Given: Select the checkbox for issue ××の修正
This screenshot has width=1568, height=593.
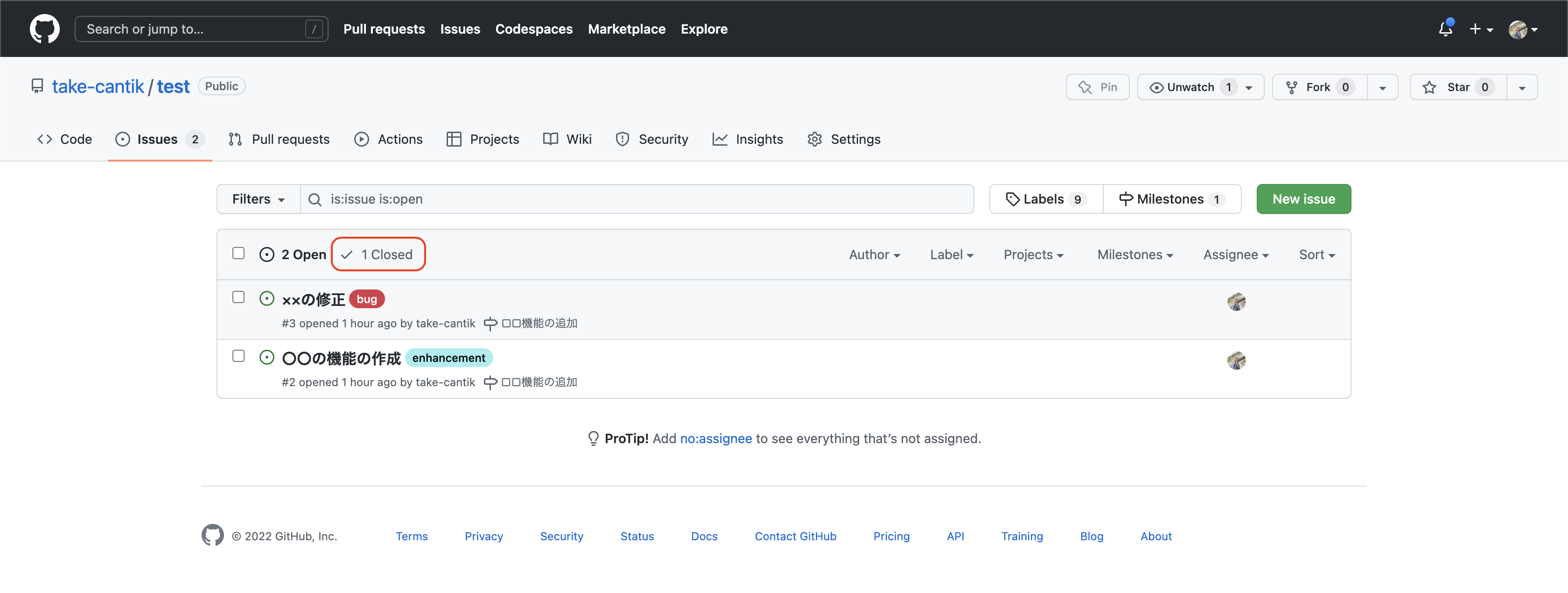Looking at the screenshot, I should pos(238,297).
